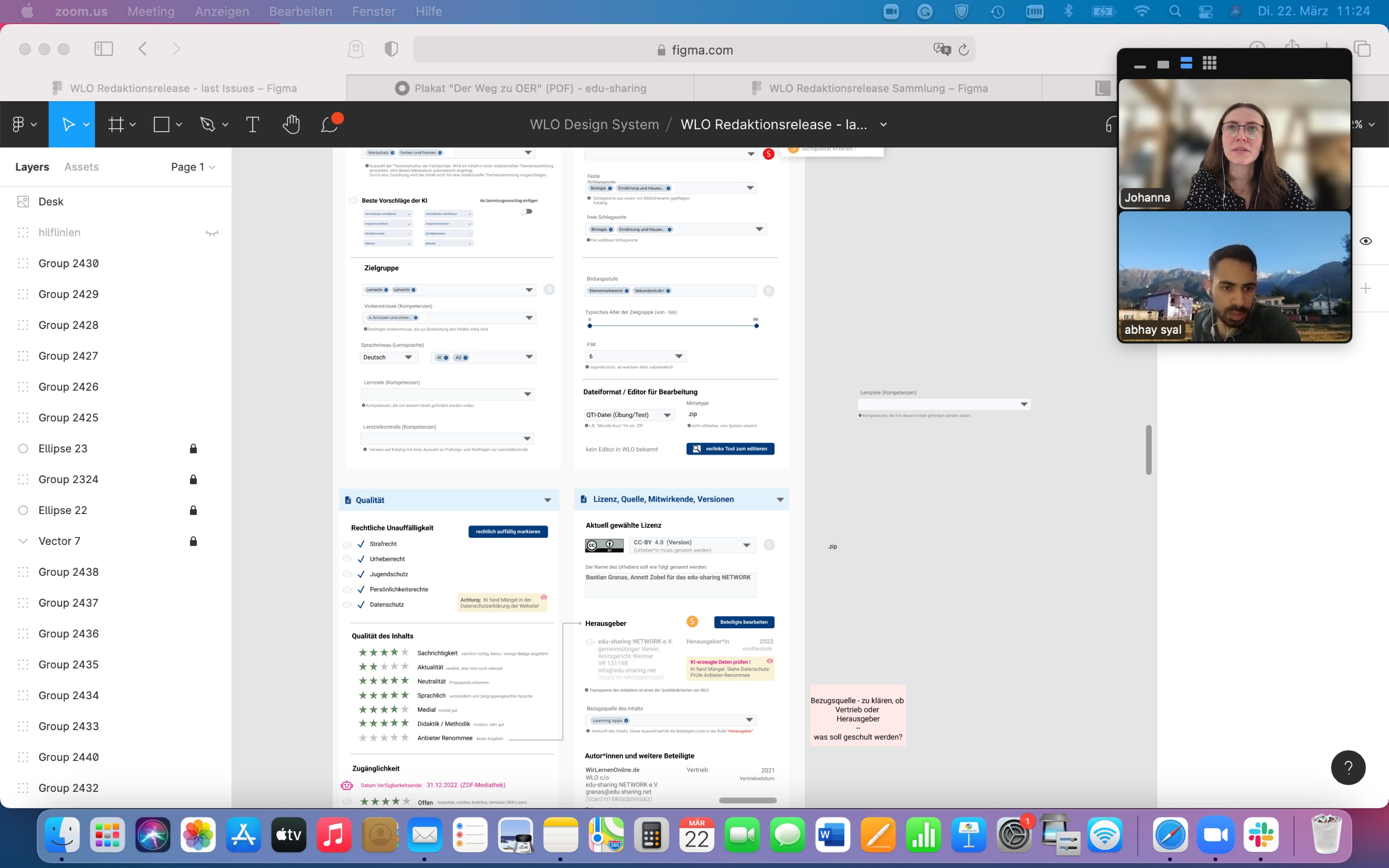Show the hidden hilflinien layer
Viewport: 1389px width, 868px height.
[212, 233]
